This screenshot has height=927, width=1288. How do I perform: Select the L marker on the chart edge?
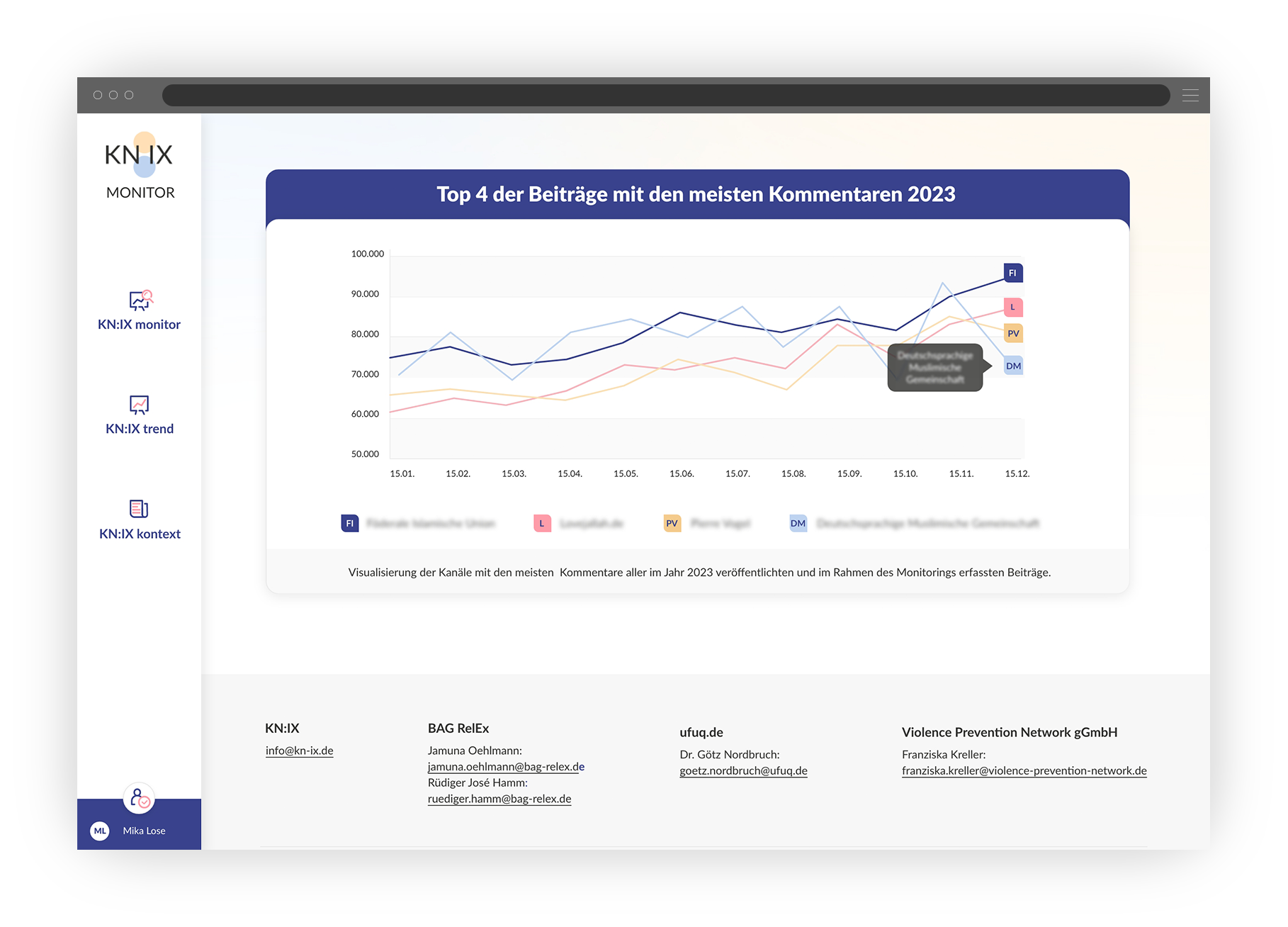click(x=1012, y=307)
